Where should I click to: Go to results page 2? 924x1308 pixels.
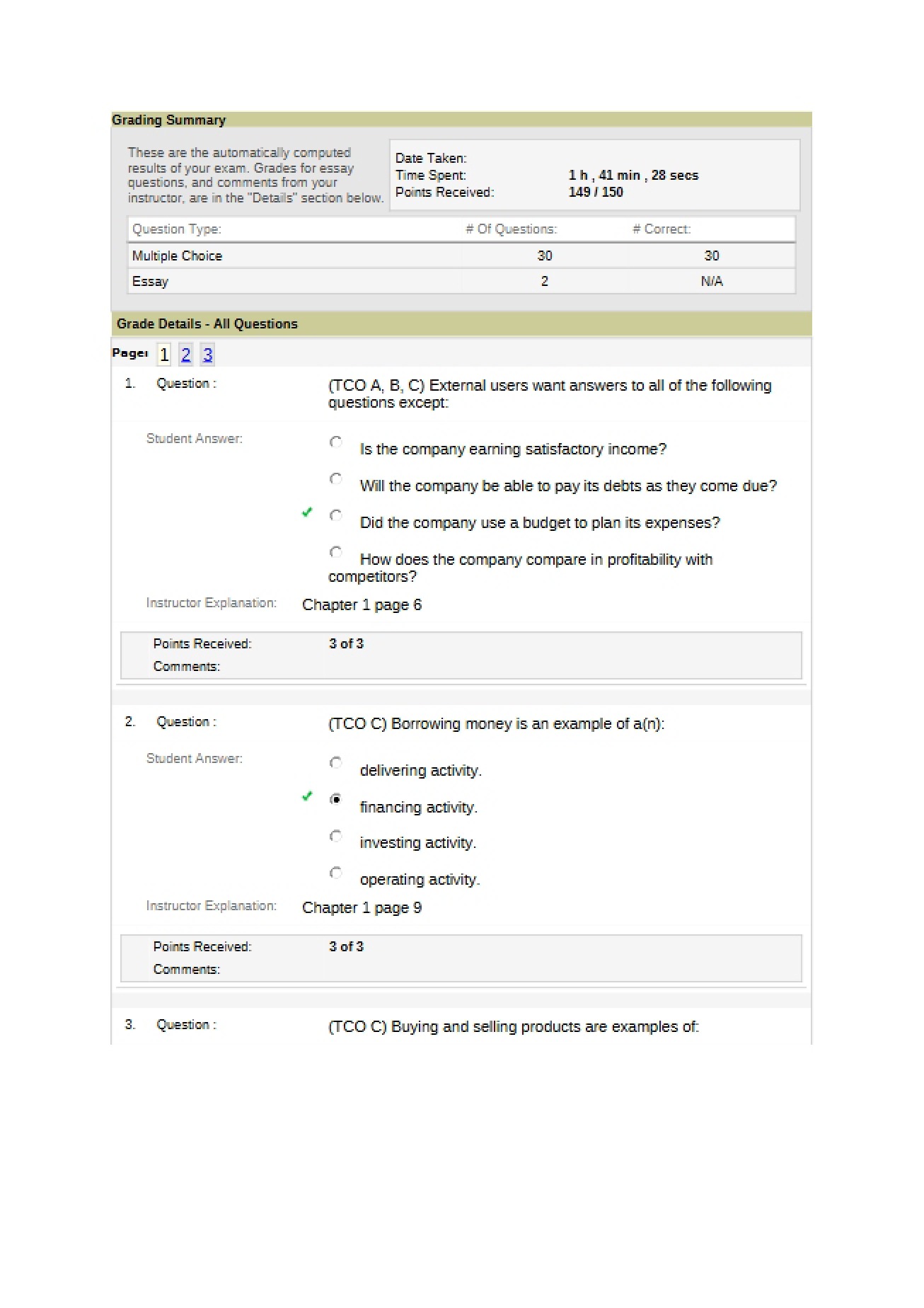(x=186, y=355)
